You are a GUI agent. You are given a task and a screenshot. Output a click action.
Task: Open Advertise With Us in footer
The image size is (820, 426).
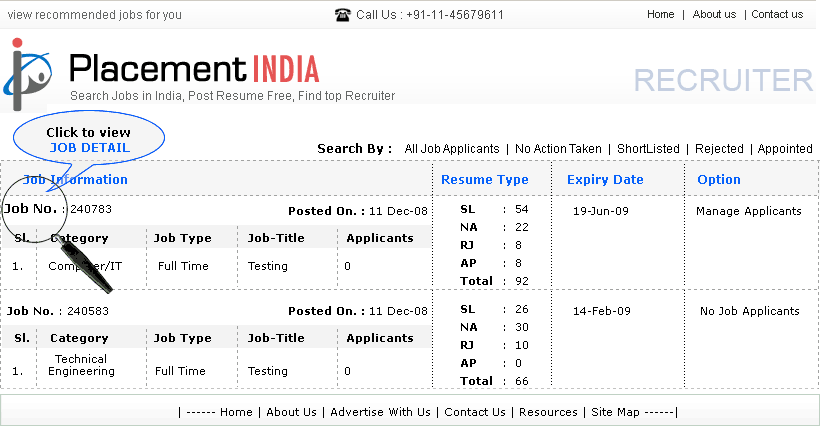[380, 412]
